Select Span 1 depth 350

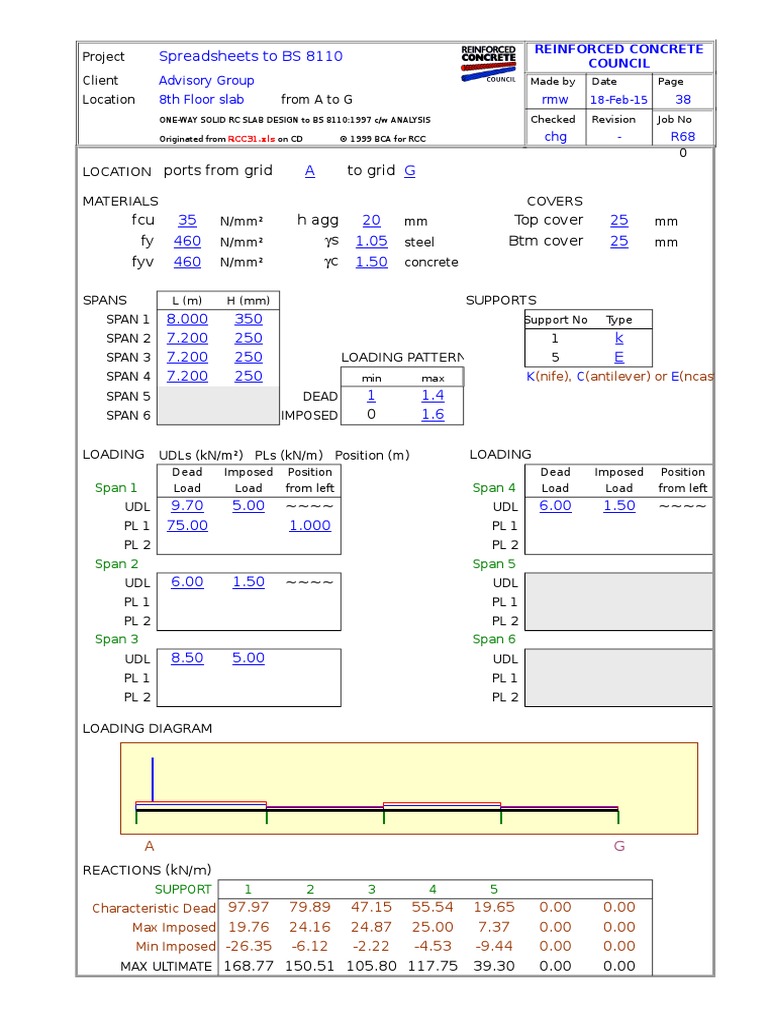click(248, 319)
